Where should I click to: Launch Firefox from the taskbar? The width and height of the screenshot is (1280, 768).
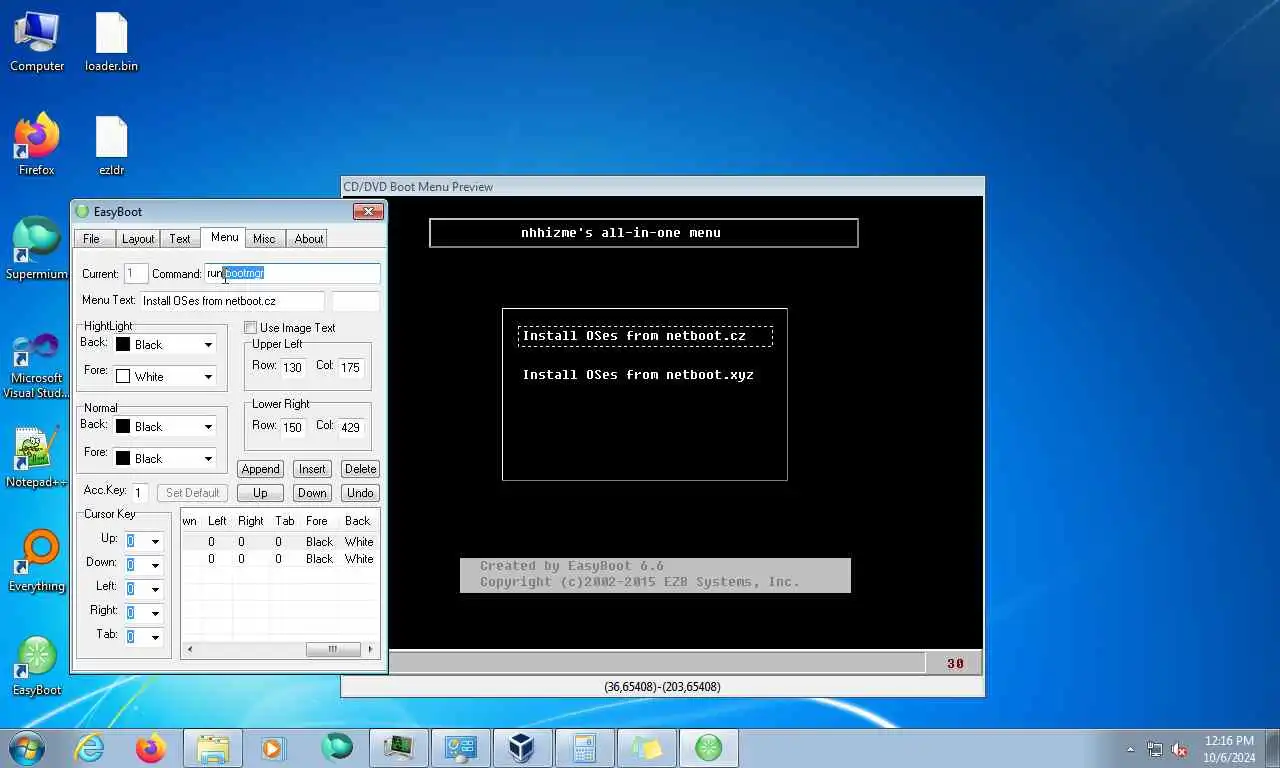(x=151, y=748)
